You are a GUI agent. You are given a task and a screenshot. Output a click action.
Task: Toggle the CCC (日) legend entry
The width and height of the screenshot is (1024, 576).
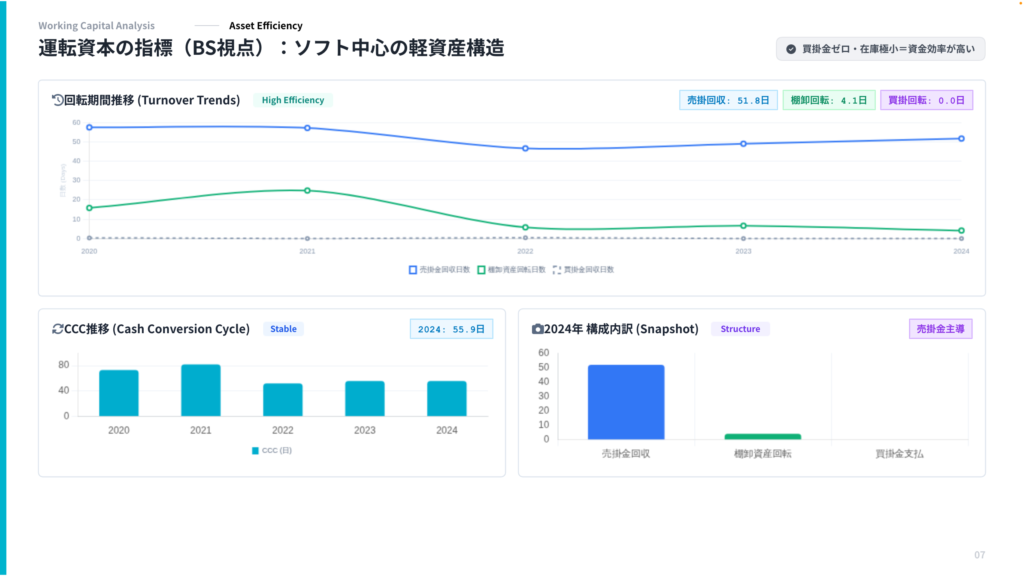point(272,451)
